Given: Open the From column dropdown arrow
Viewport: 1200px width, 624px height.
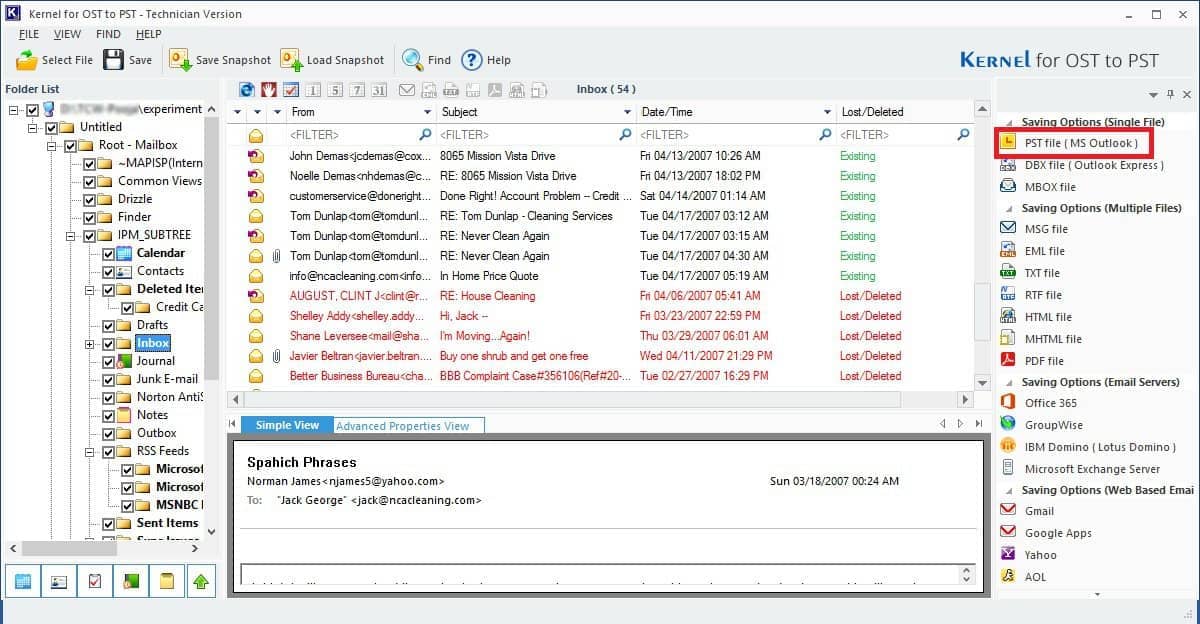Looking at the screenshot, I should click(428, 112).
